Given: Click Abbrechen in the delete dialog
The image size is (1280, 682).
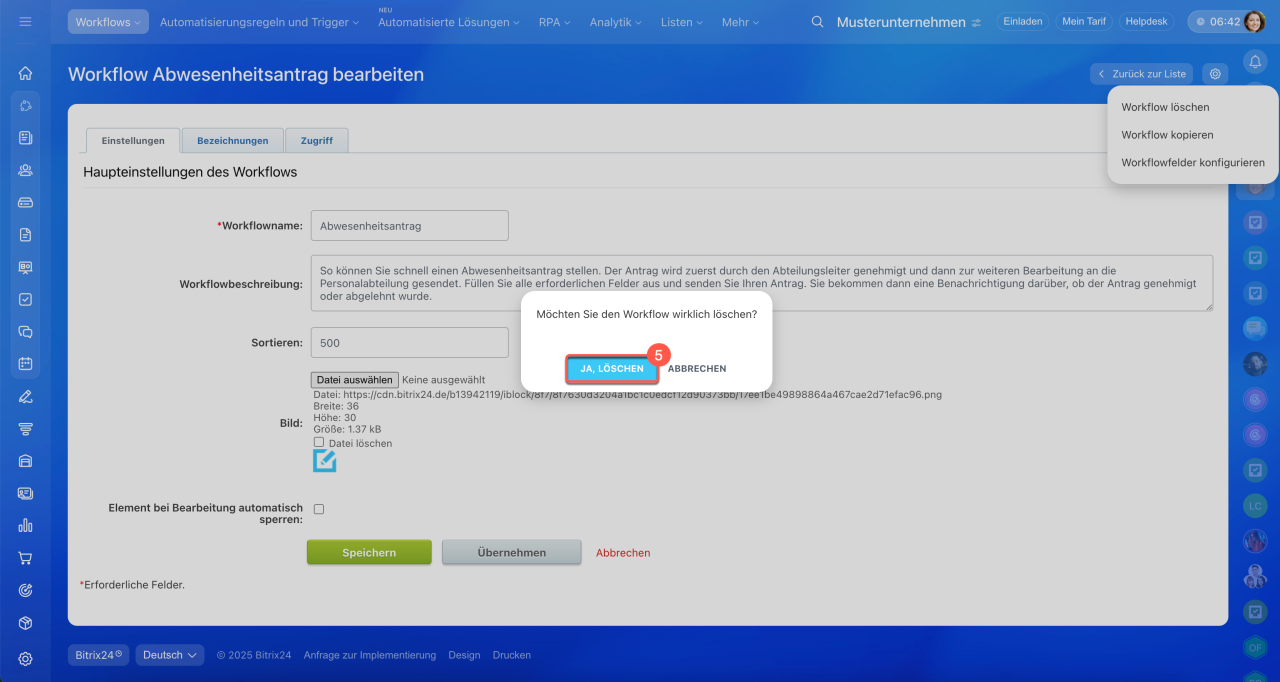Looking at the screenshot, I should (x=697, y=369).
